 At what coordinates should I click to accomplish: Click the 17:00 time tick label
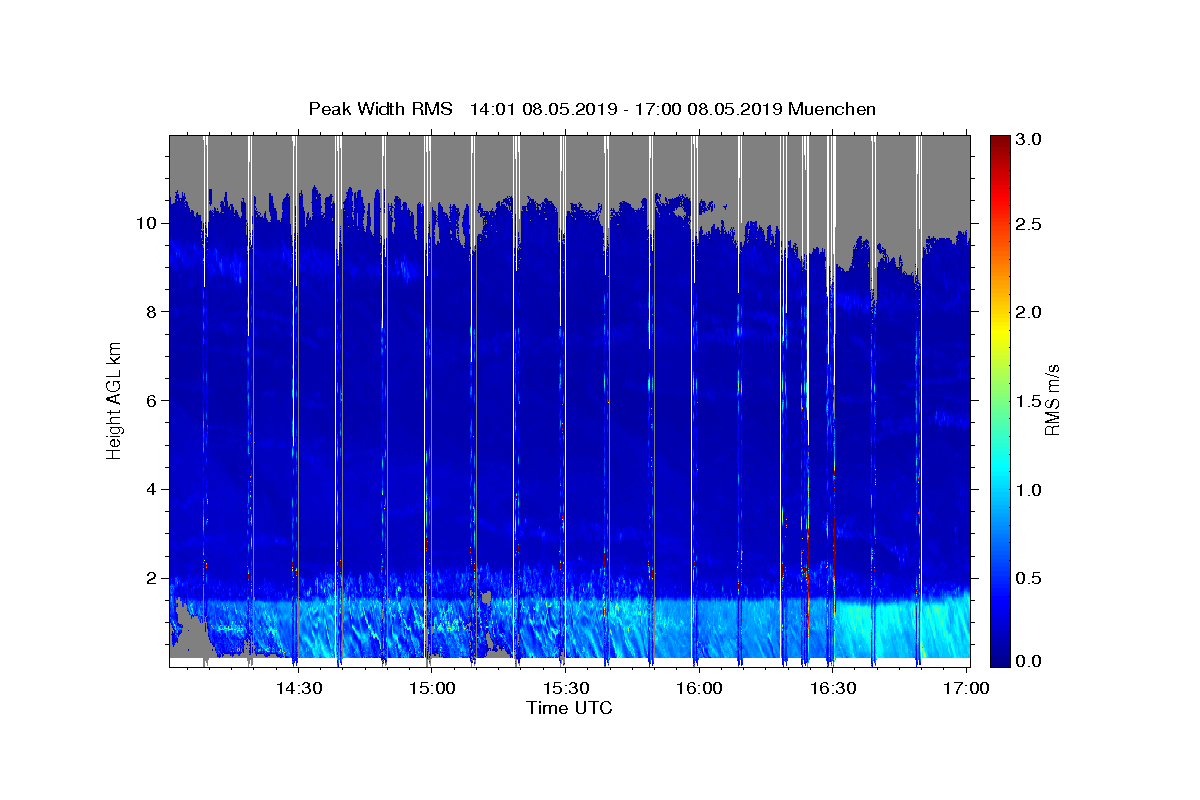click(x=966, y=689)
